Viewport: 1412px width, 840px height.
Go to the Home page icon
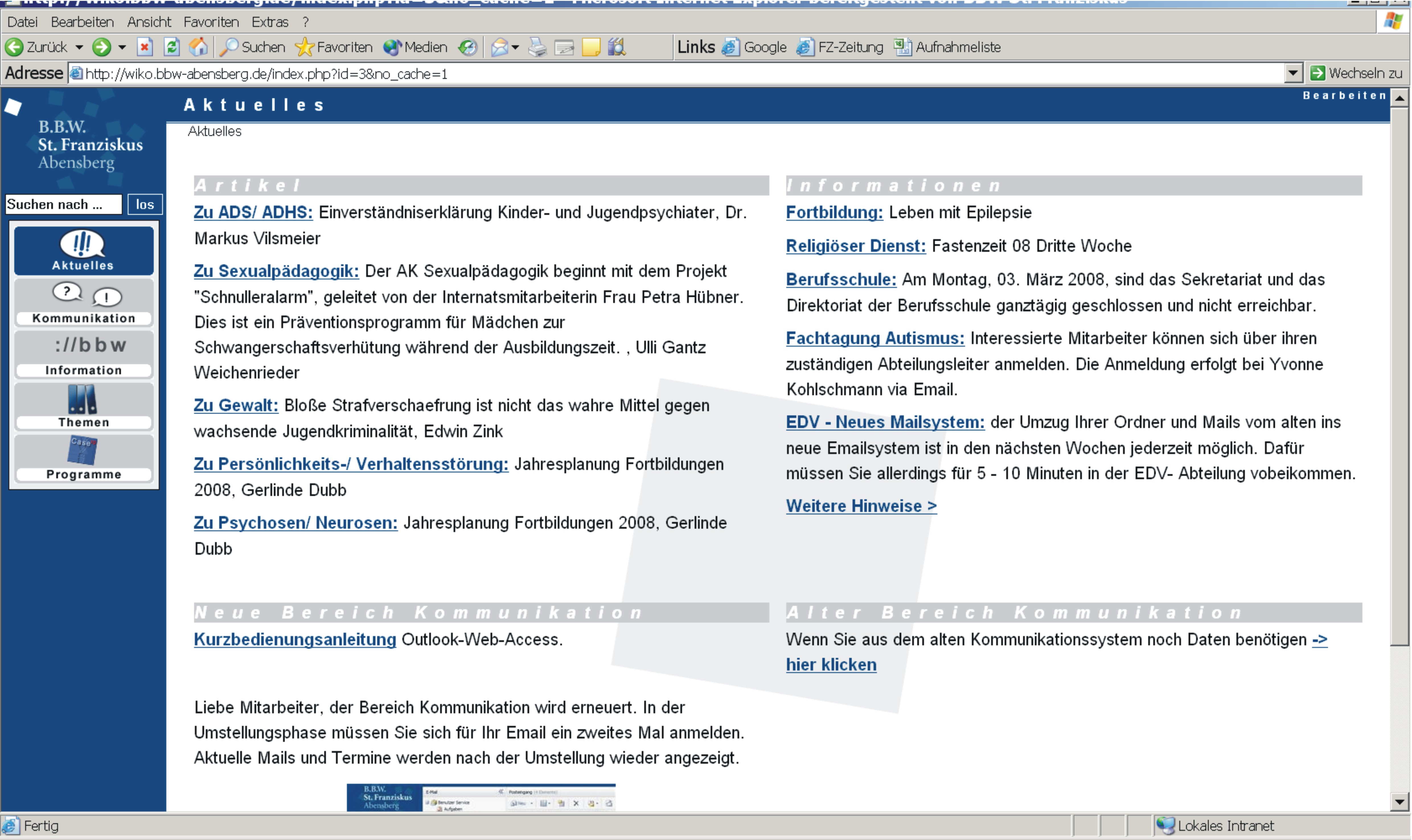click(198, 47)
